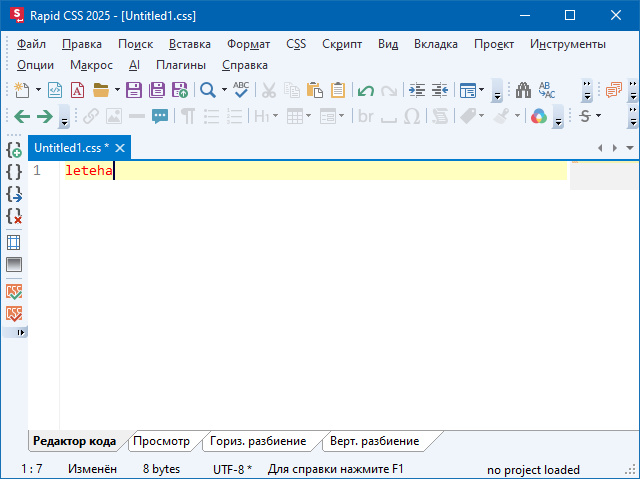Expand the new file dropdown arrow
The image size is (640, 479).
click(39, 90)
